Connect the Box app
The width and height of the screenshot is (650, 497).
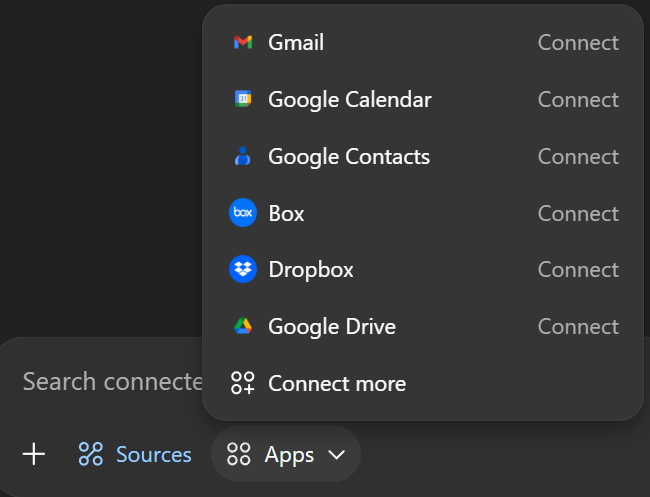click(x=578, y=213)
